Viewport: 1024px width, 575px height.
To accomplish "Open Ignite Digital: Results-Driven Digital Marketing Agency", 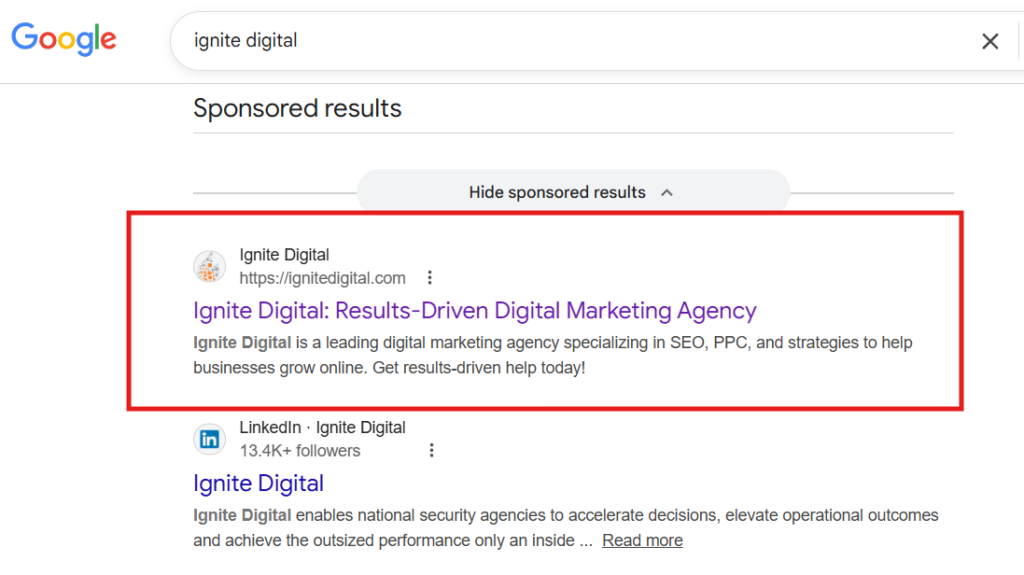I will (x=475, y=311).
